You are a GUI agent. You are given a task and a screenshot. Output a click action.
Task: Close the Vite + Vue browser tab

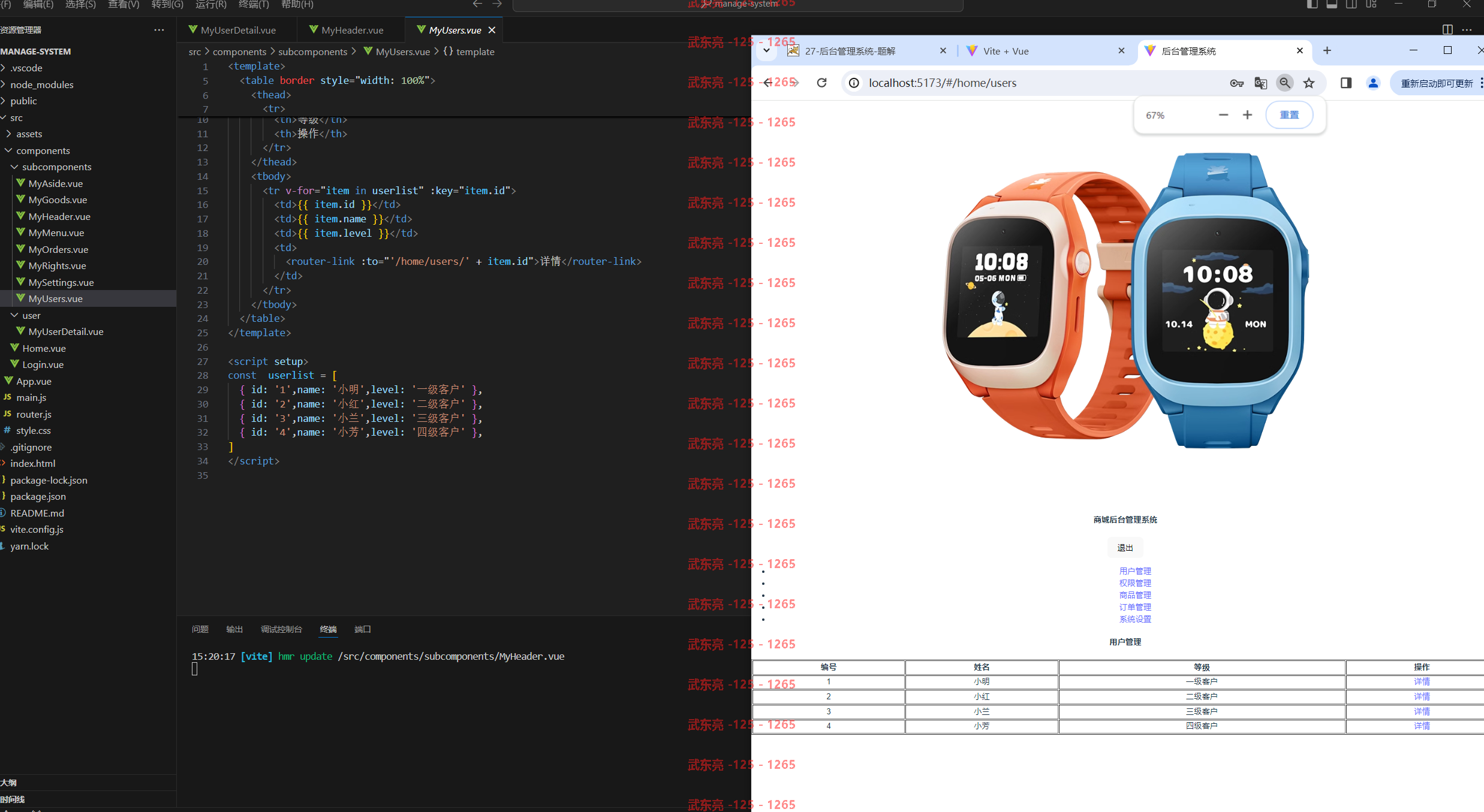1121,51
